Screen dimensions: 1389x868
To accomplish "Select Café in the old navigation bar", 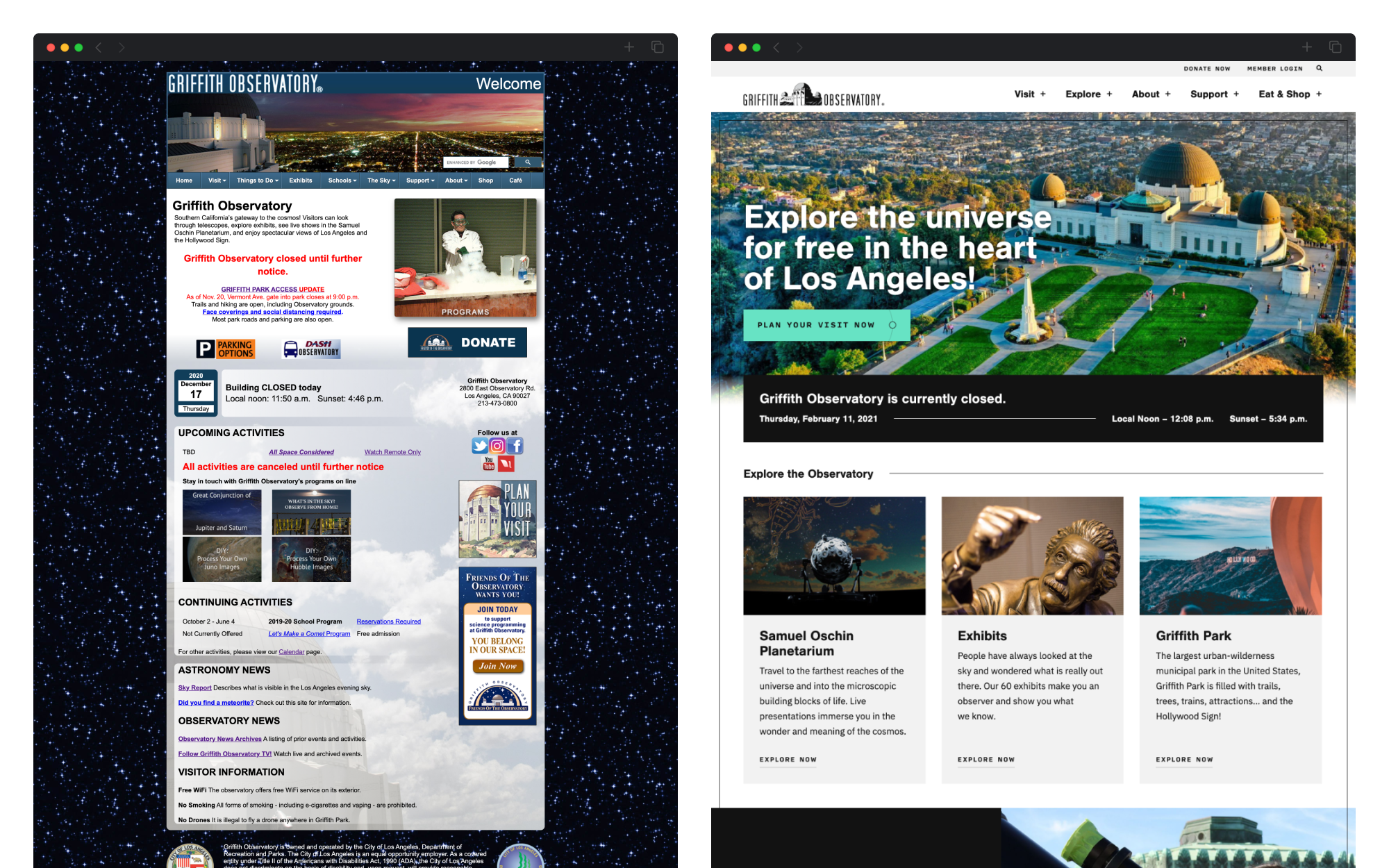I will (515, 181).
